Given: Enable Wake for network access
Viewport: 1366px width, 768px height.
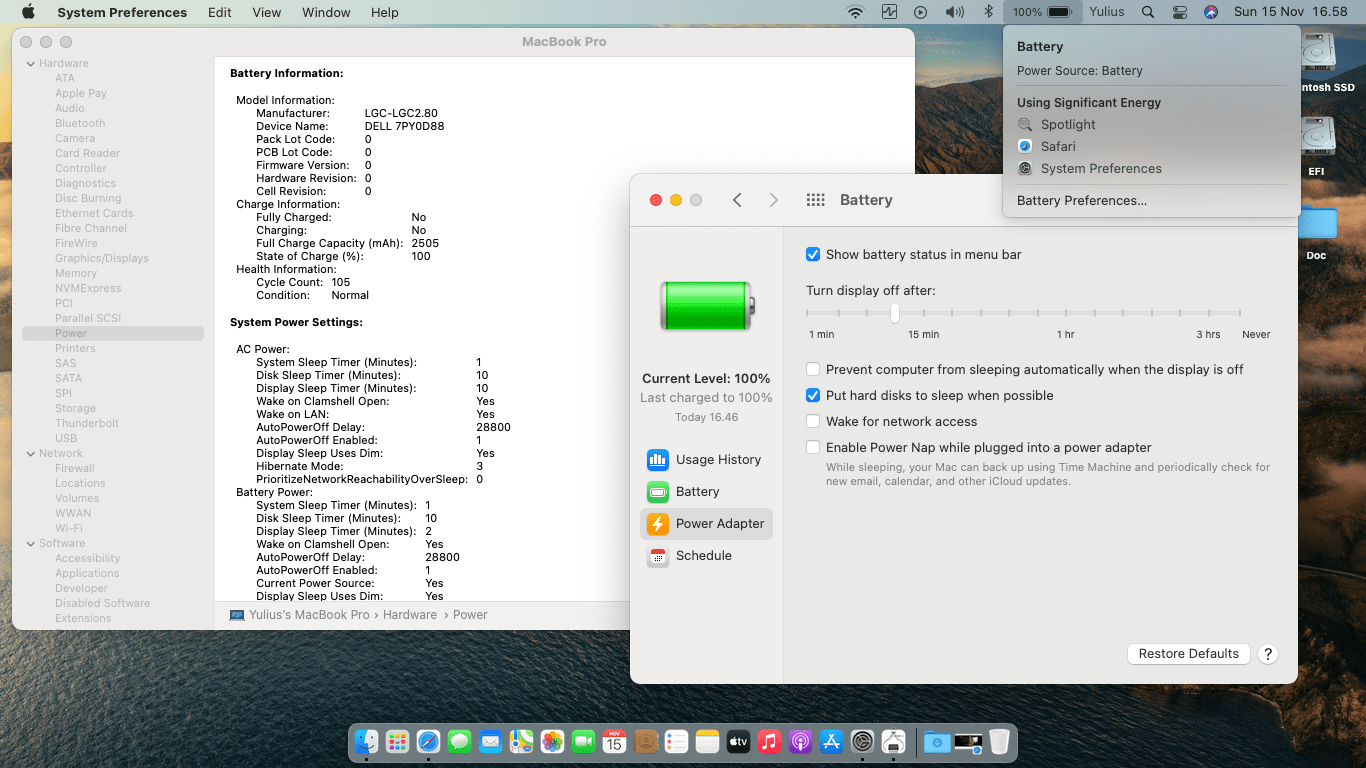Looking at the screenshot, I should 813,422.
